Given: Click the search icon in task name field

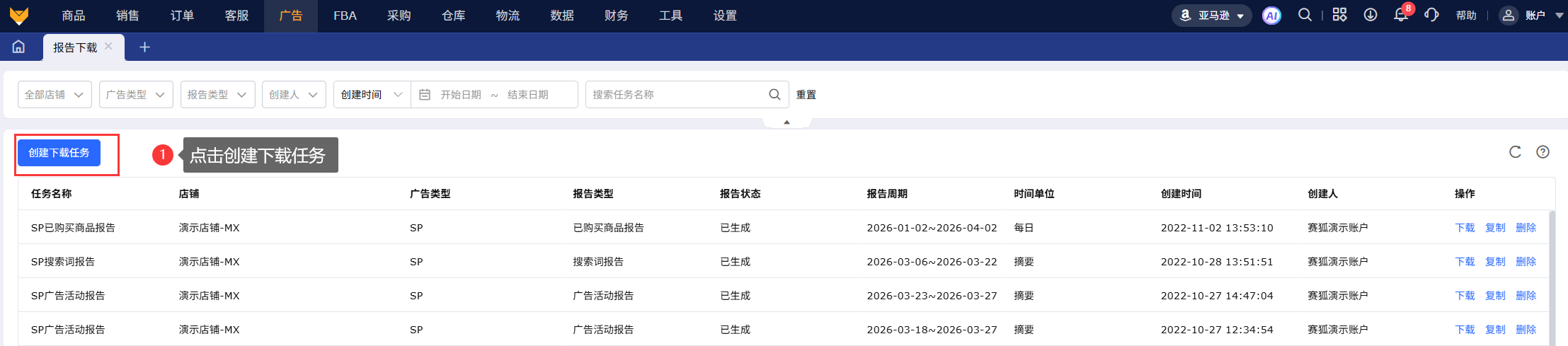Looking at the screenshot, I should (774, 94).
